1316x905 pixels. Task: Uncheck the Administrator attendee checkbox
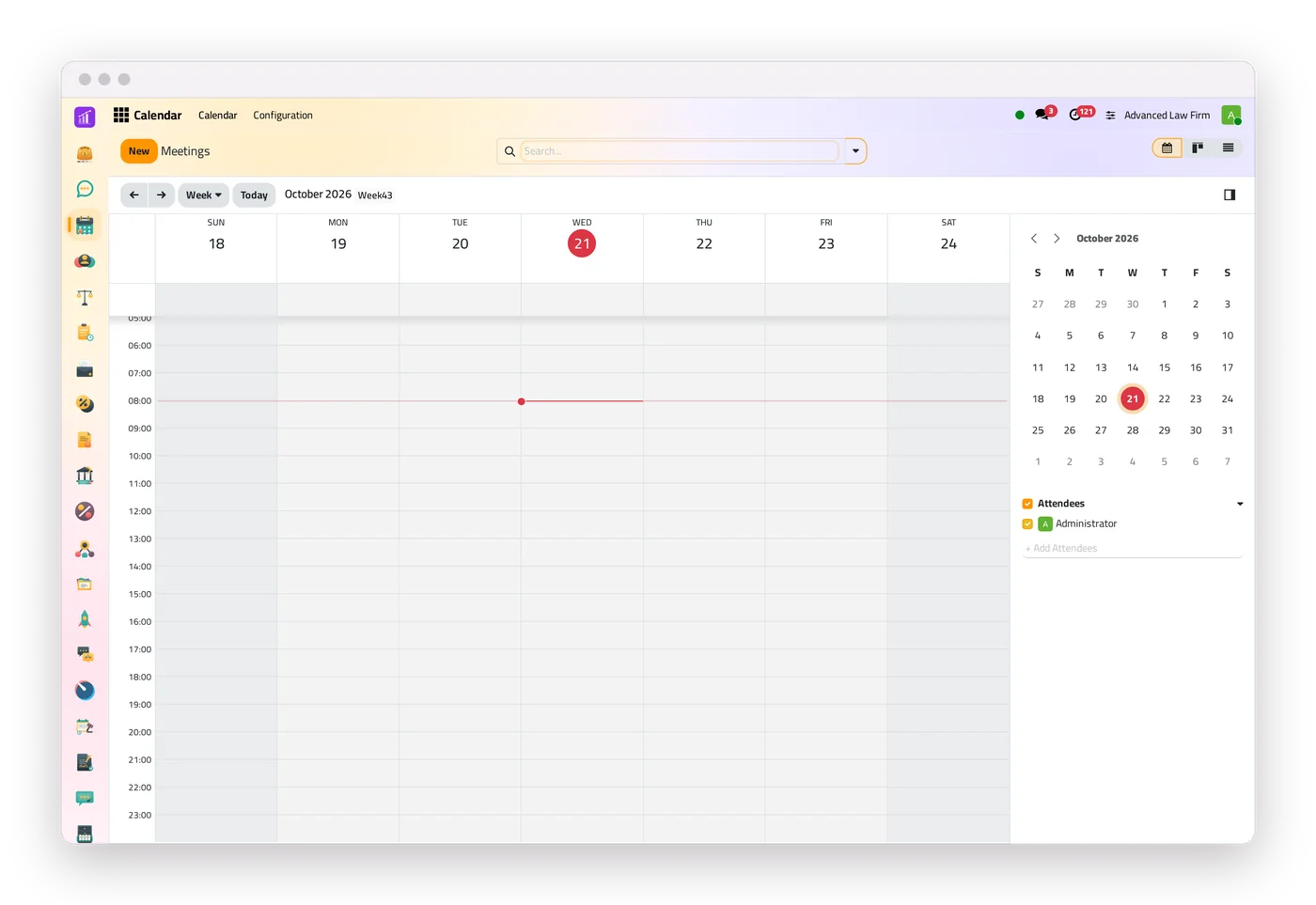(x=1027, y=524)
